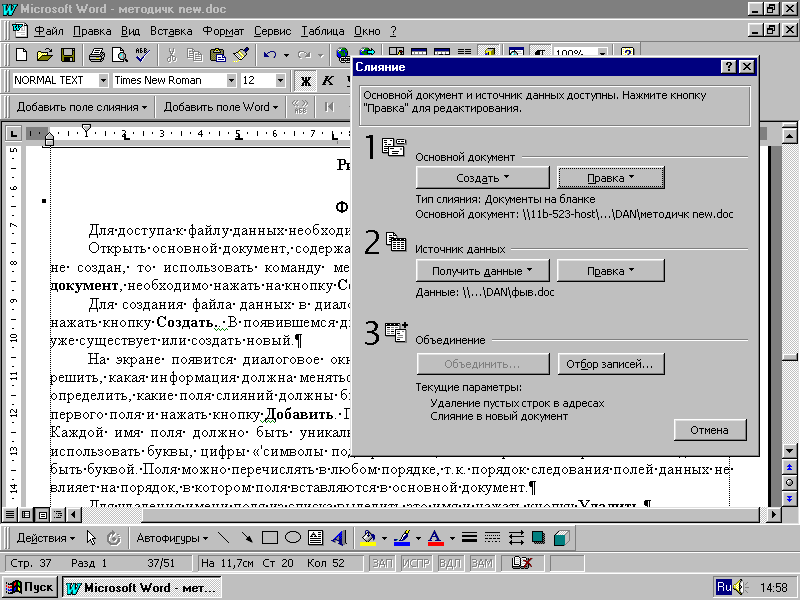This screenshot has height=600, width=800.
Task: Open the Формат menu
Action: [x=223, y=31]
